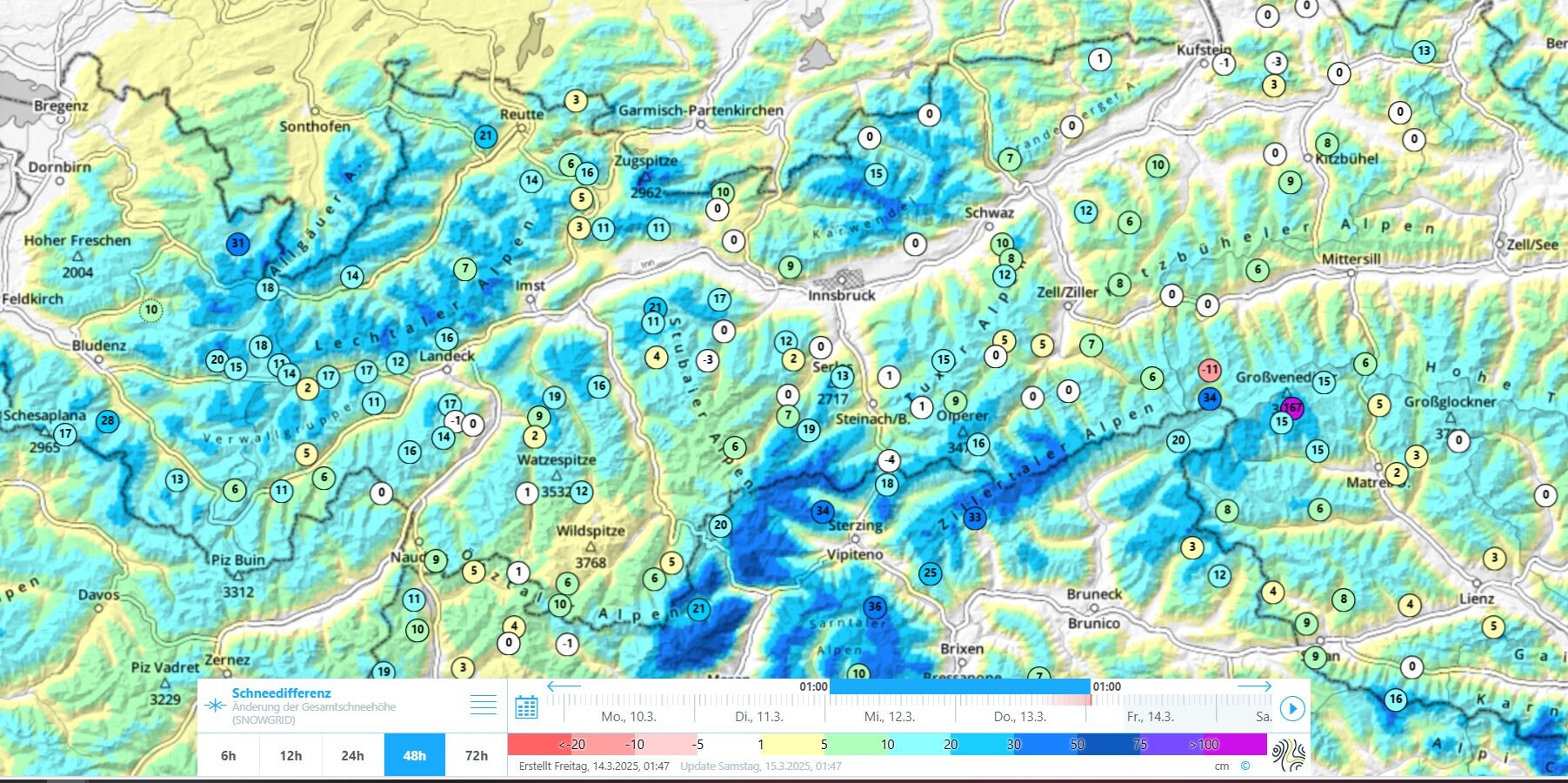
Task: Open the hamburger layer menu
Action: tap(484, 705)
